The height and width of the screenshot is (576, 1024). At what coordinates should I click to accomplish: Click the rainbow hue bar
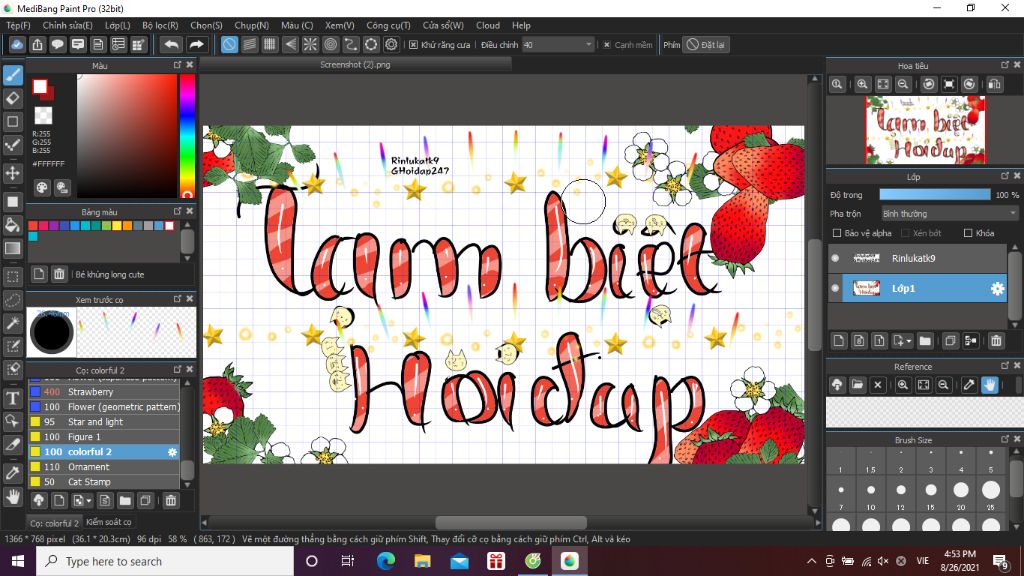[187, 136]
